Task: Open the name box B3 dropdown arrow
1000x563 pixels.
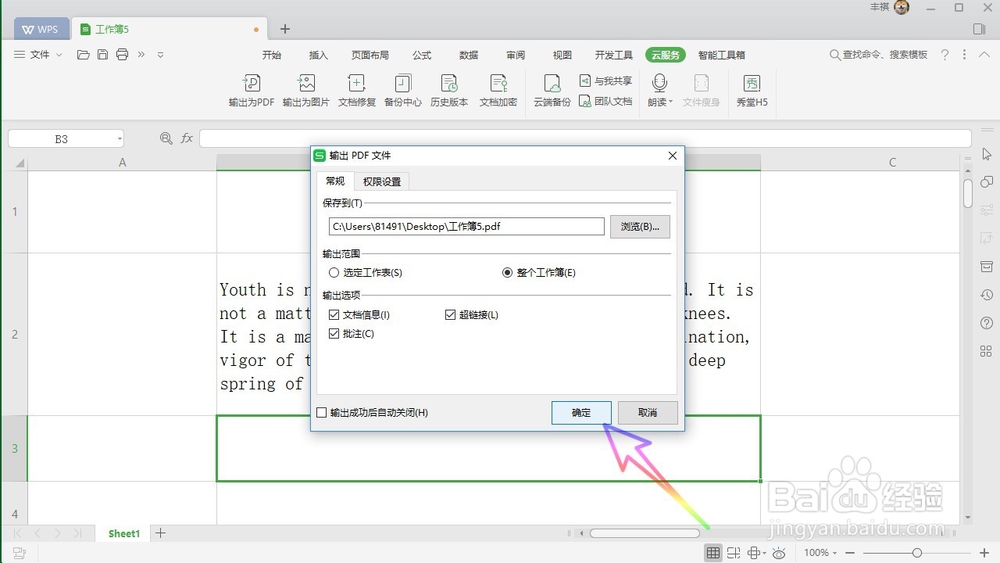Action: 119,139
